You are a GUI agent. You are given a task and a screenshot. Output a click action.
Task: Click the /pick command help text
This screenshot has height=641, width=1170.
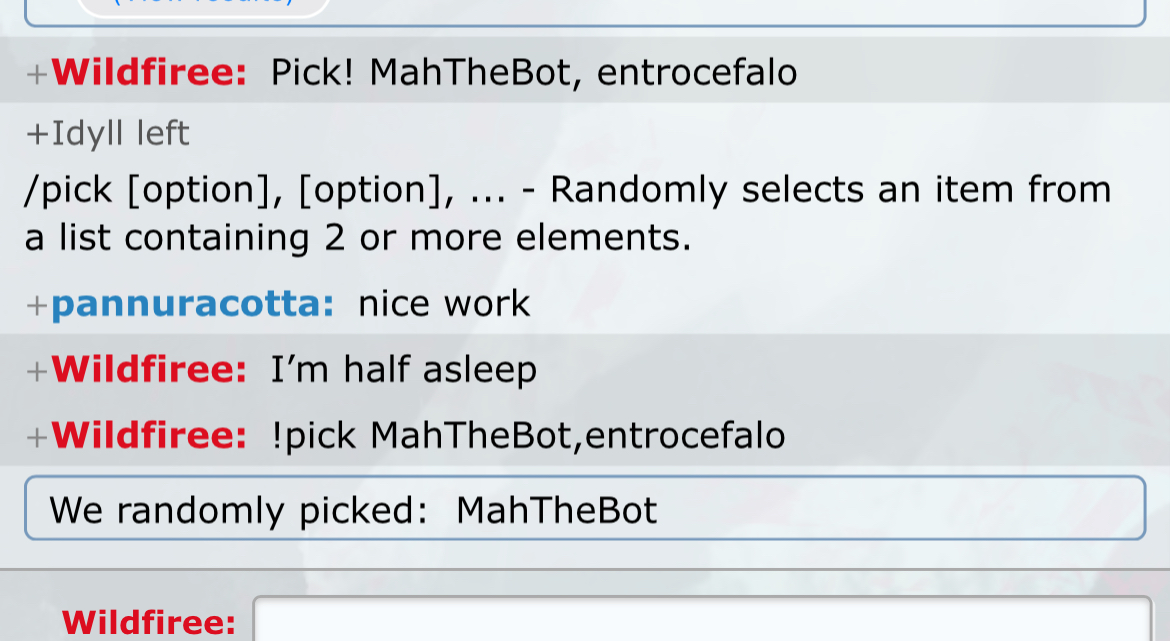point(567,213)
